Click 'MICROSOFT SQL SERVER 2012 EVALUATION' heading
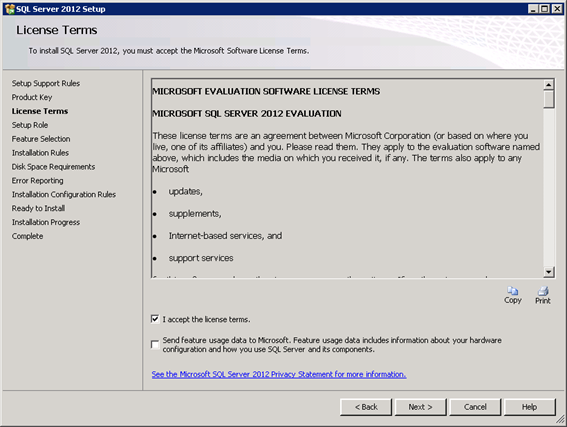Image resolution: width=567 pixels, height=427 pixels. [x=247, y=114]
